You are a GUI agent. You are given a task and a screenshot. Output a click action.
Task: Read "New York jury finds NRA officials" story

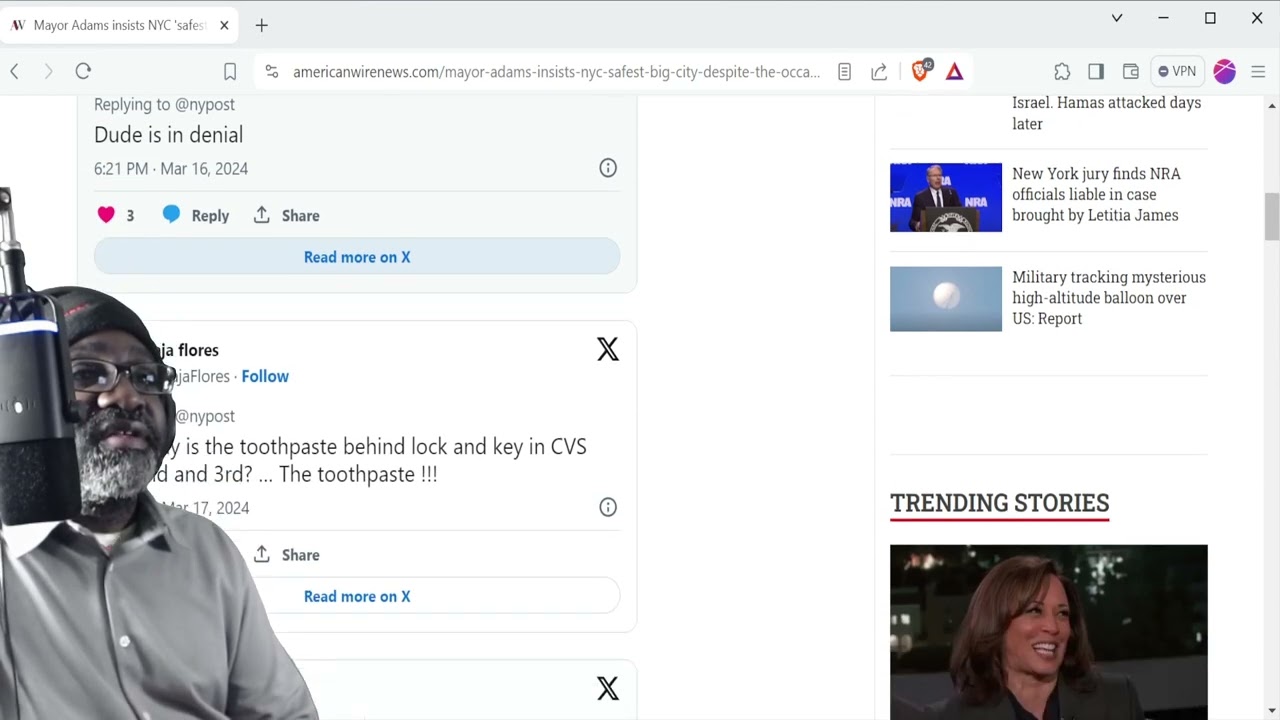[1096, 194]
